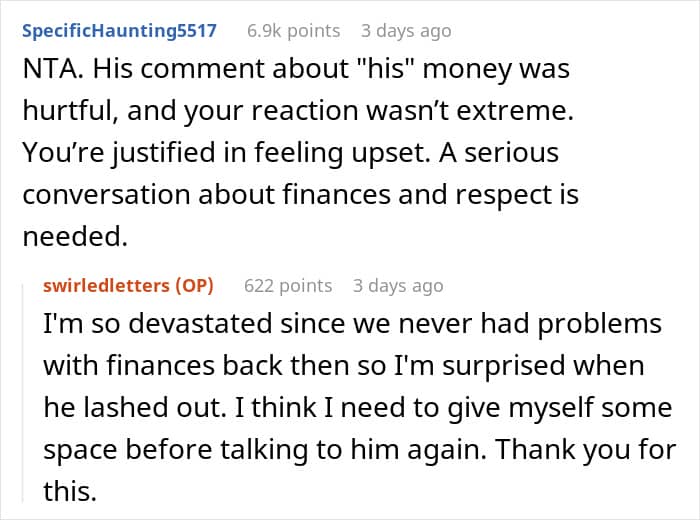This screenshot has width=700, height=520.
Task: Click the top comment's "3 days ago" timestamp
Action: 406,31
